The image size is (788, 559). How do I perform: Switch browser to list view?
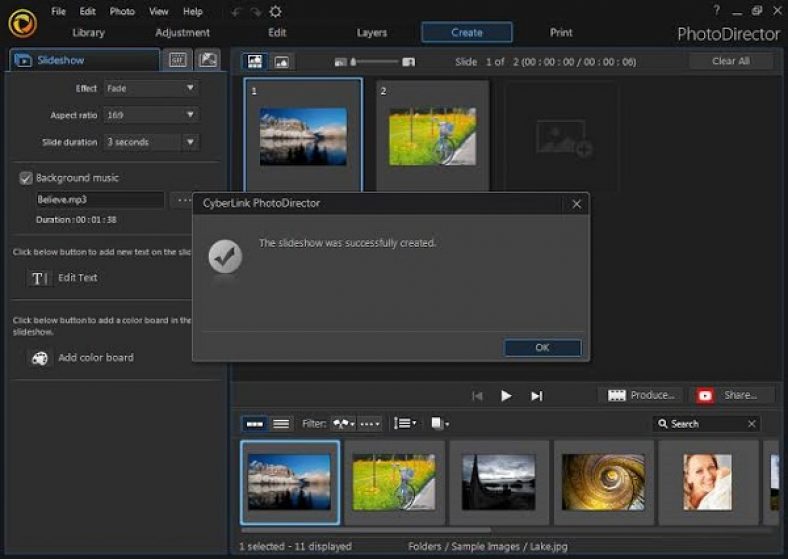(281, 424)
